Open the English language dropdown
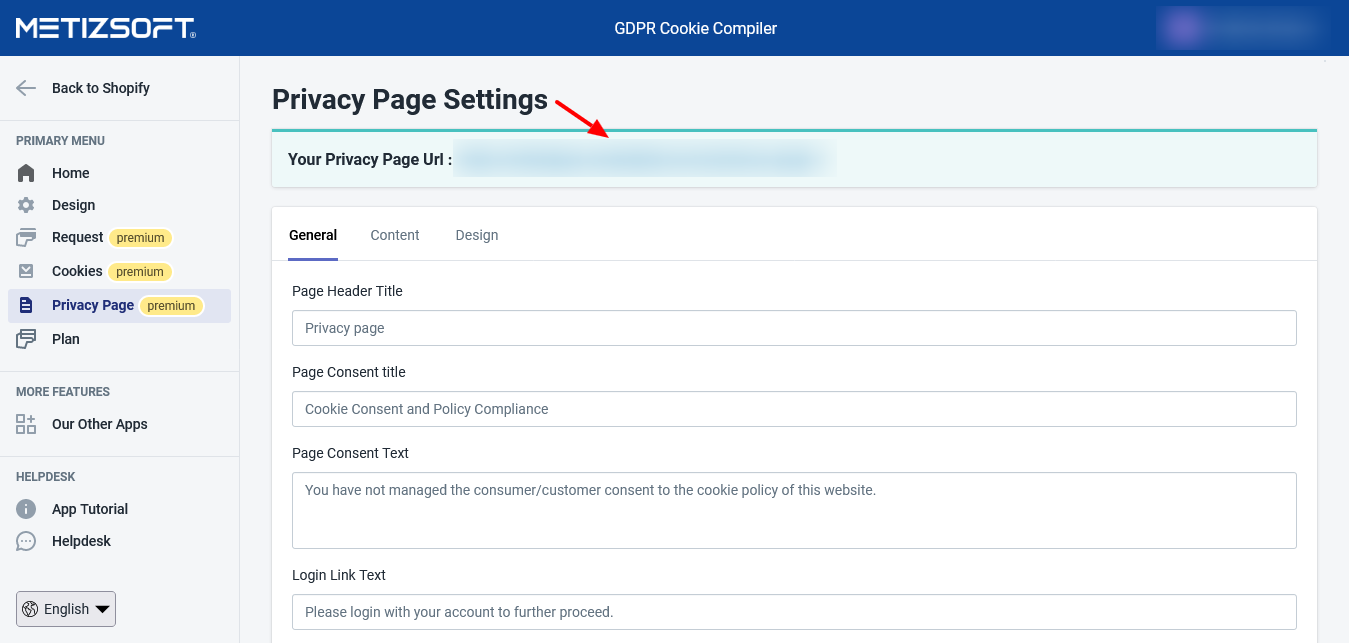Image resolution: width=1349 pixels, height=643 pixels. tap(66, 609)
